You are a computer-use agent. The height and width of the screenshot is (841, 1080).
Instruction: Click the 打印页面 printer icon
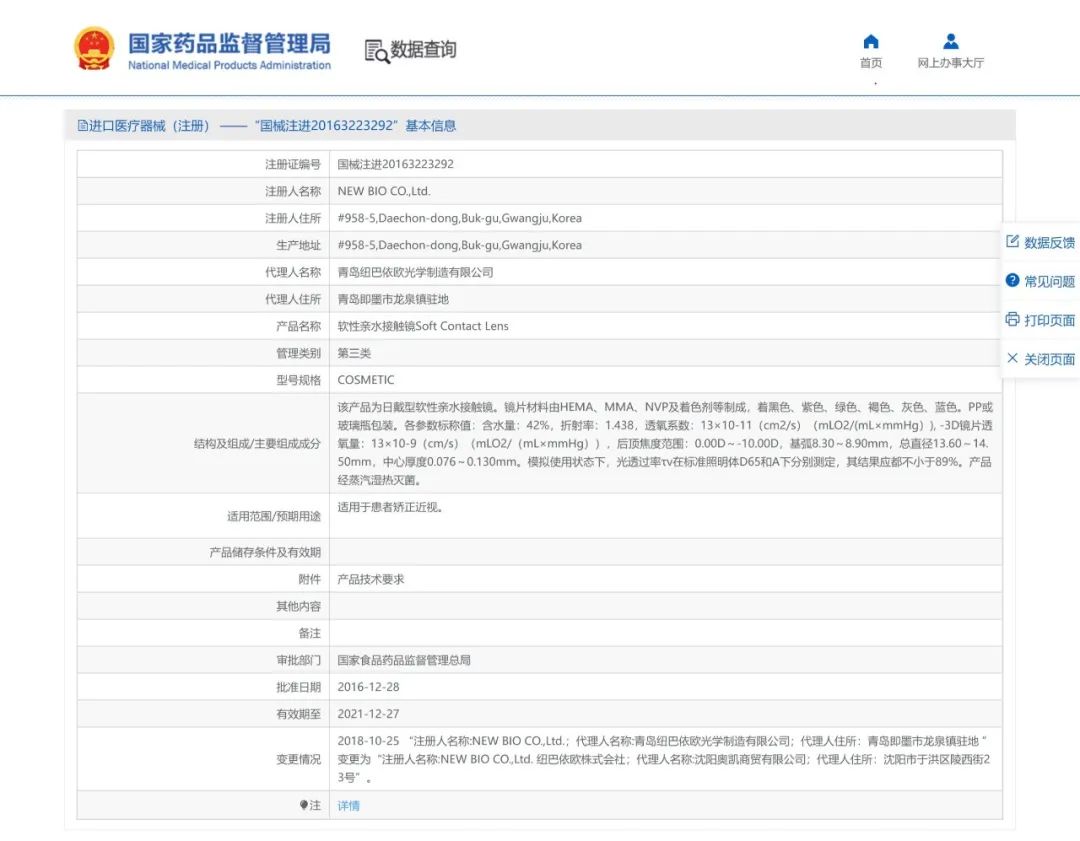[x=1012, y=319]
